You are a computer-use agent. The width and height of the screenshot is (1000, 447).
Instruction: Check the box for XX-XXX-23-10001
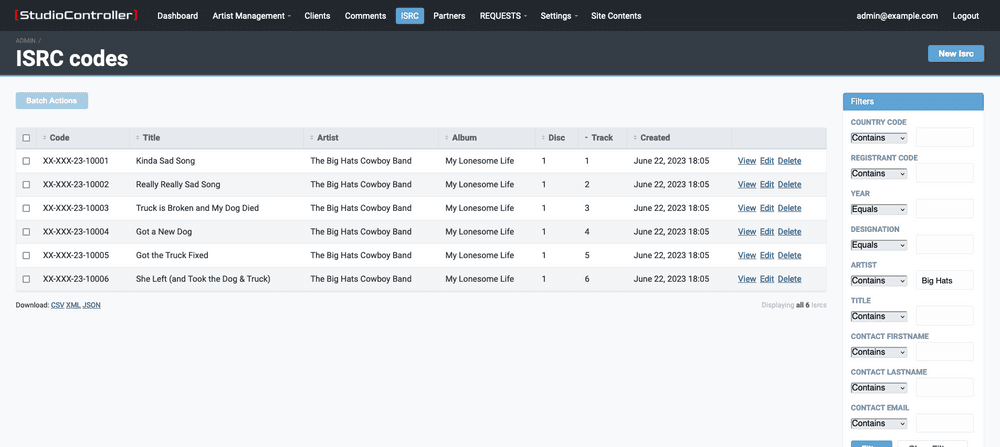[26, 161]
